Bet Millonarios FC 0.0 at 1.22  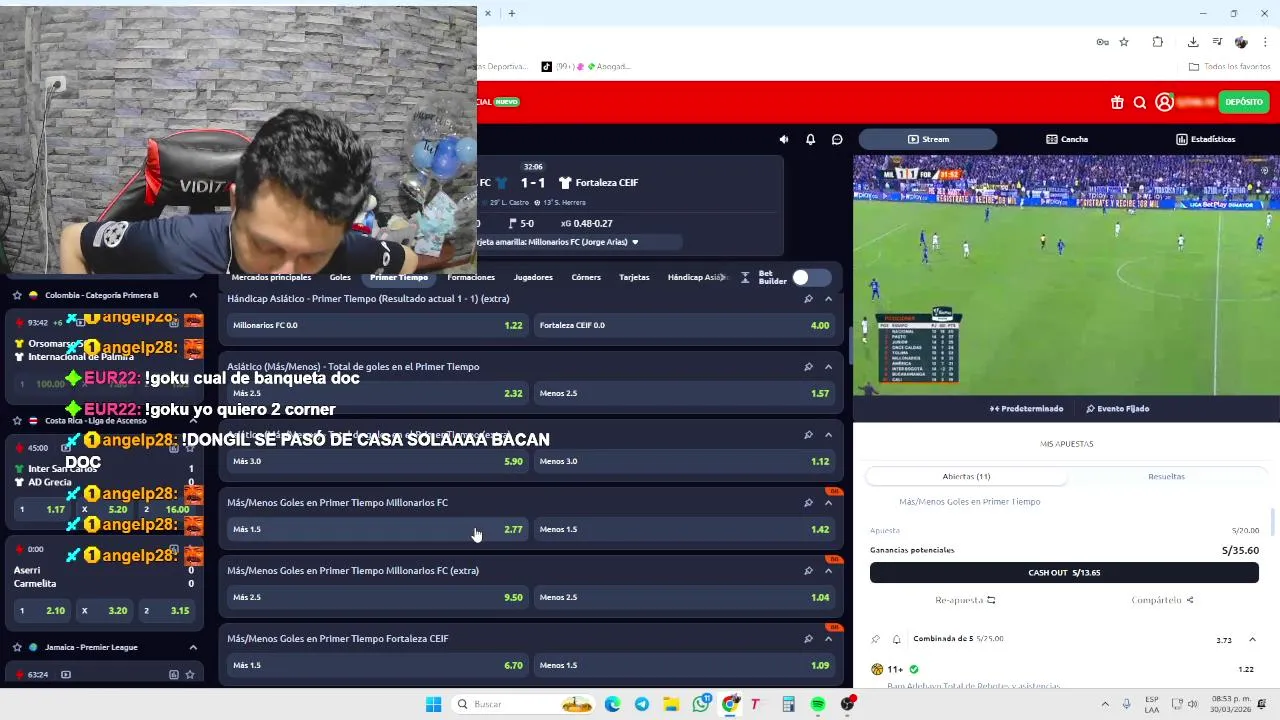[377, 325]
